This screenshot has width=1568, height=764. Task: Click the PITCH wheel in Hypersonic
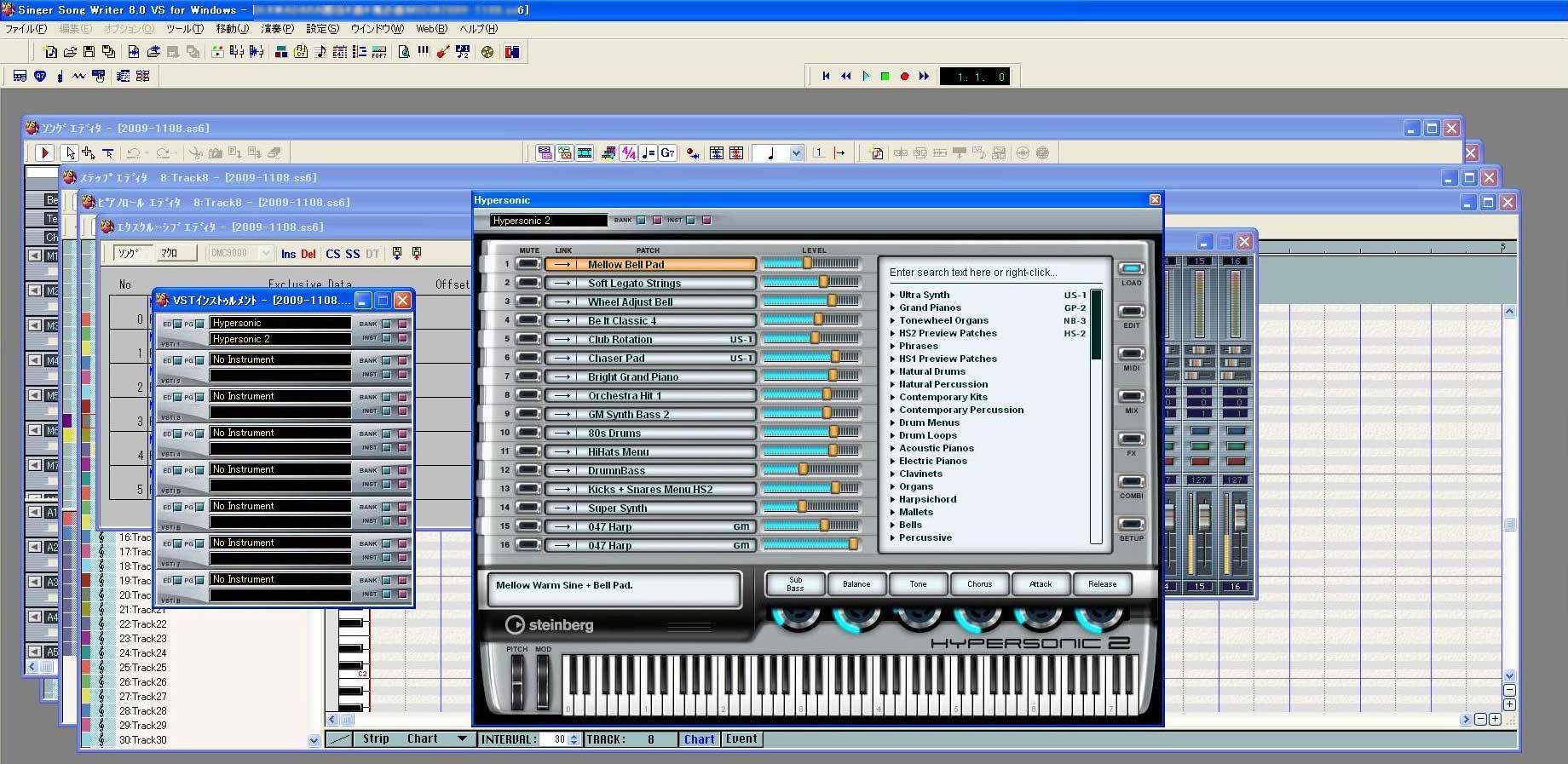(x=516, y=681)
